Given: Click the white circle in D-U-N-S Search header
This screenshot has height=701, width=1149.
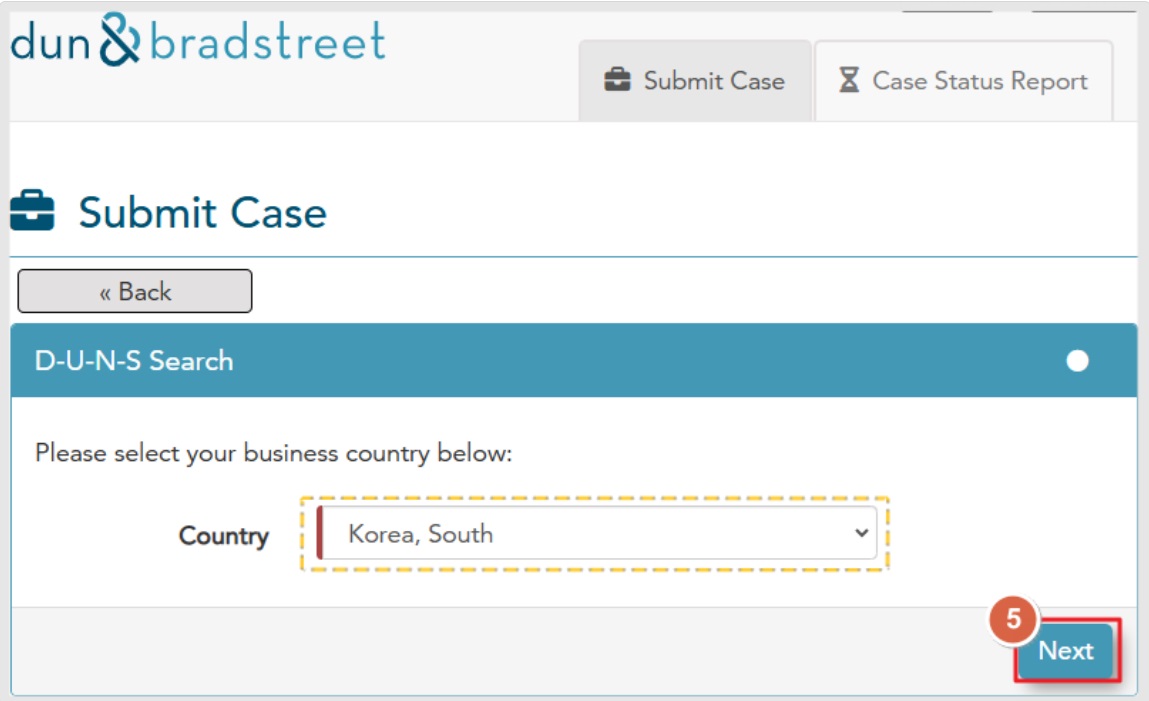Looking at the screenshot, I should pos(1077,360).
